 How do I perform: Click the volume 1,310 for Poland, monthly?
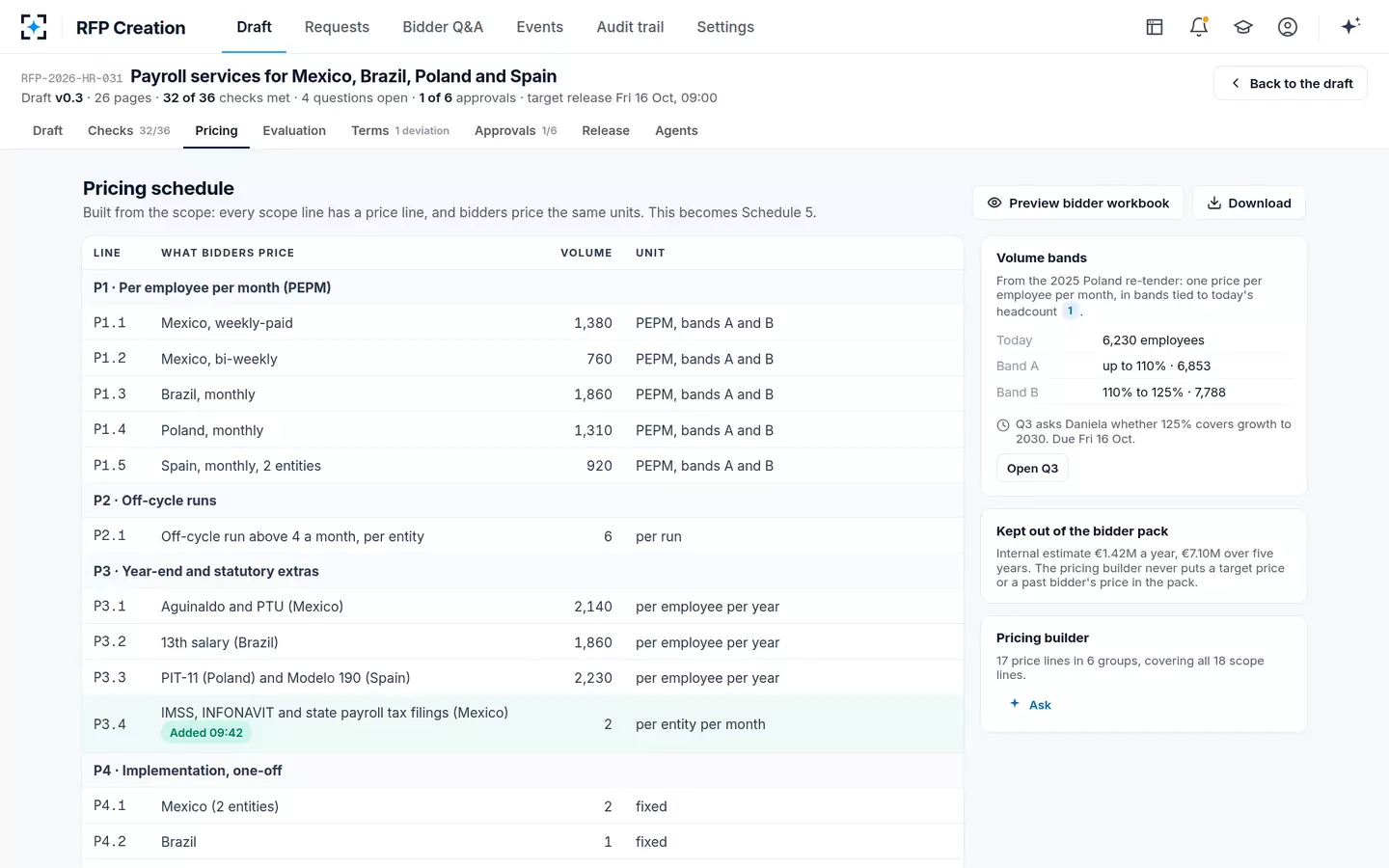tap(593, 430)
